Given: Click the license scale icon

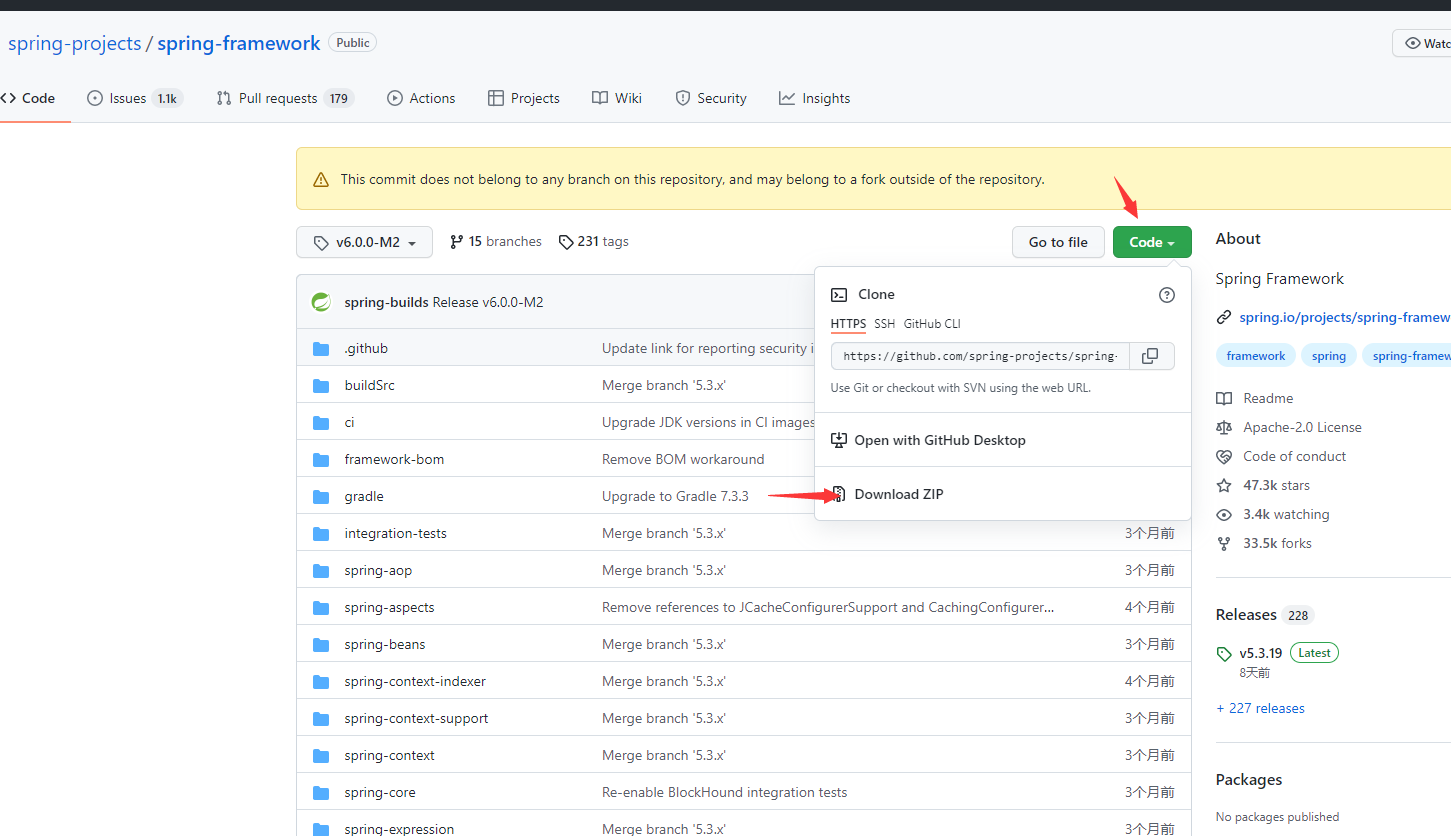Looking at the screenshot, I should coord(1224,427).
